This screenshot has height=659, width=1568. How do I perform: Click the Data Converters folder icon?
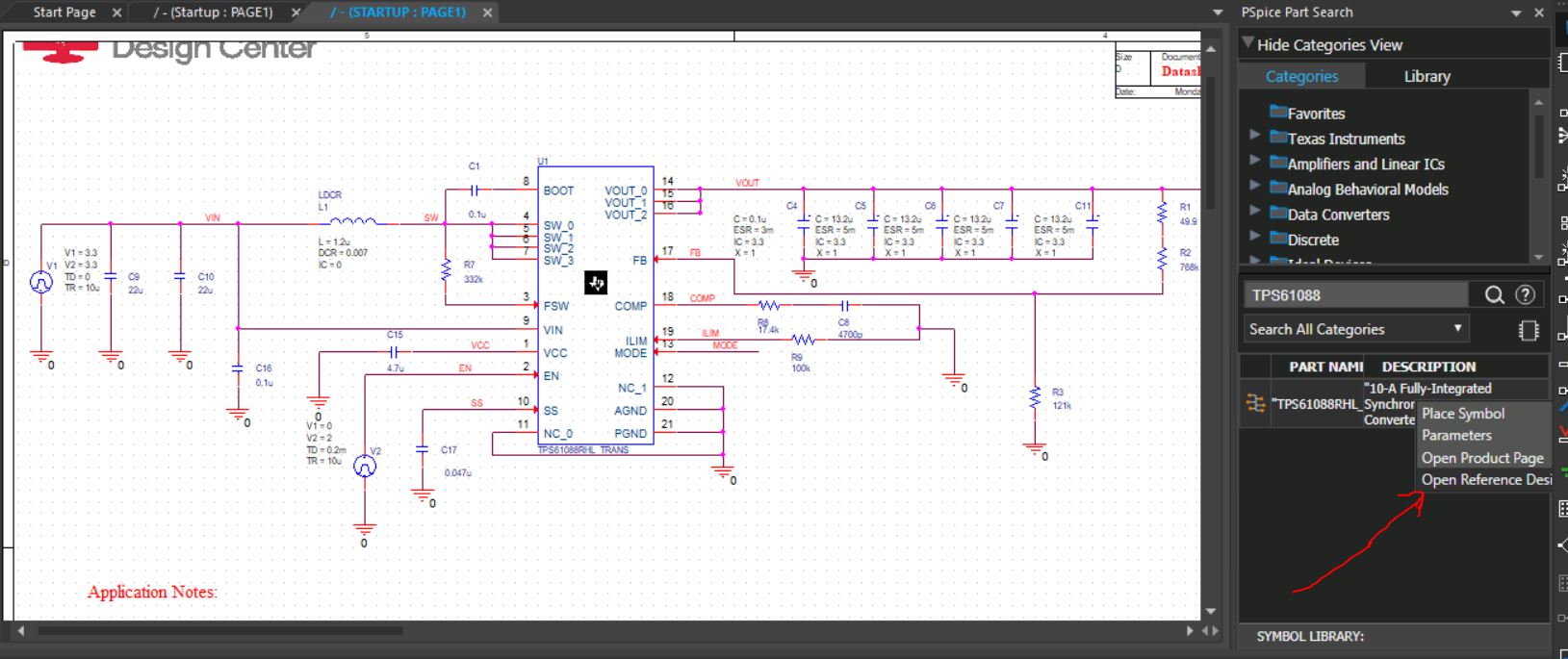(1278, 214)
